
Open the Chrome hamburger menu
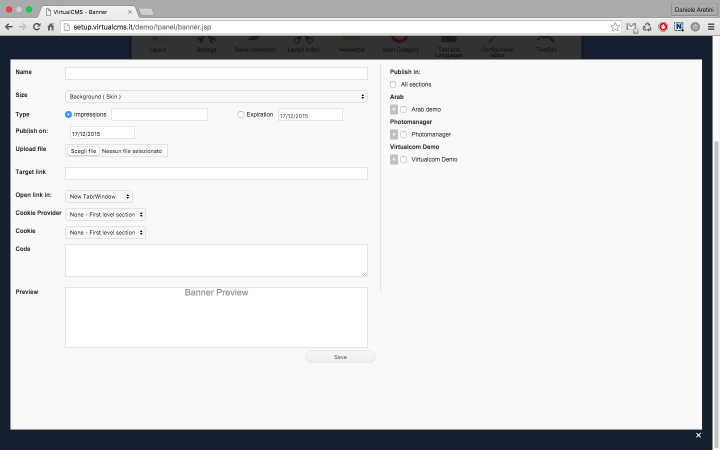(x=711, y=26)
